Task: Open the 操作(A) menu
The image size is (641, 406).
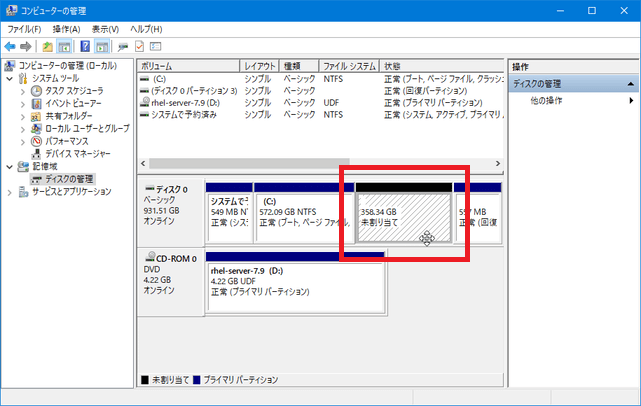Action: click(67, 29)
